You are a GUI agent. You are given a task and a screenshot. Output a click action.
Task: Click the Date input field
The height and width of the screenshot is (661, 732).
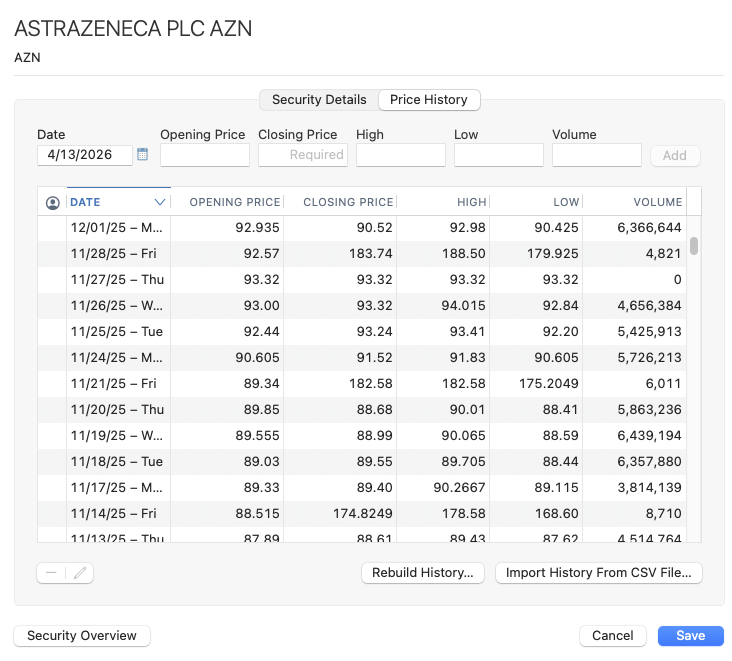point(84,155)
